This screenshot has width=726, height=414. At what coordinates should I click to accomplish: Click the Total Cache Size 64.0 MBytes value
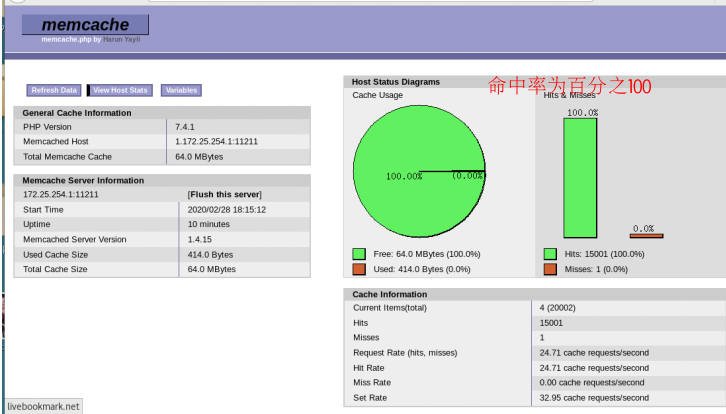(212, 269)
